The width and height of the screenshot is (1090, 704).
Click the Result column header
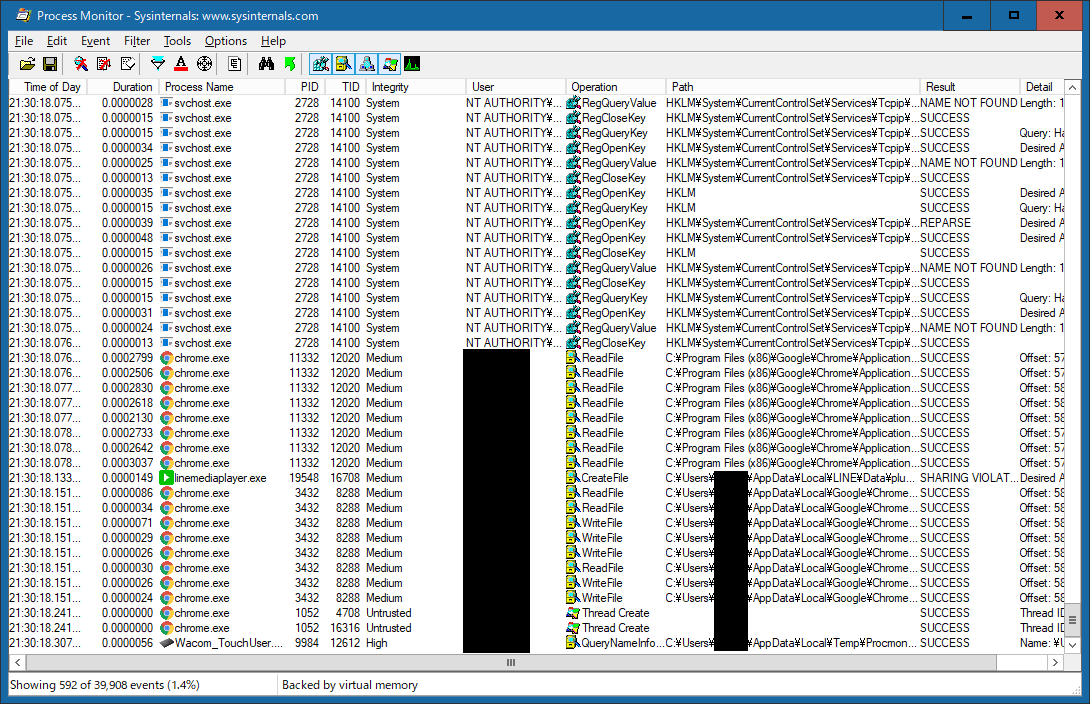[x=970, y=87]
